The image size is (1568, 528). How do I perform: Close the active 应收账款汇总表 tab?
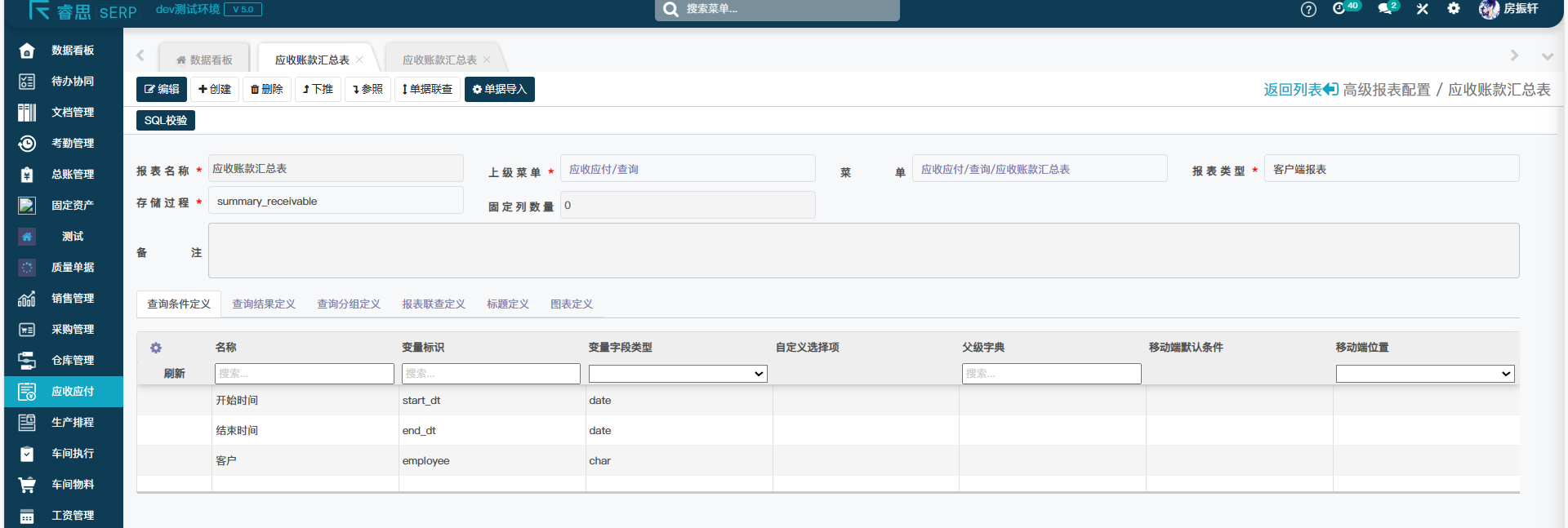359,60
